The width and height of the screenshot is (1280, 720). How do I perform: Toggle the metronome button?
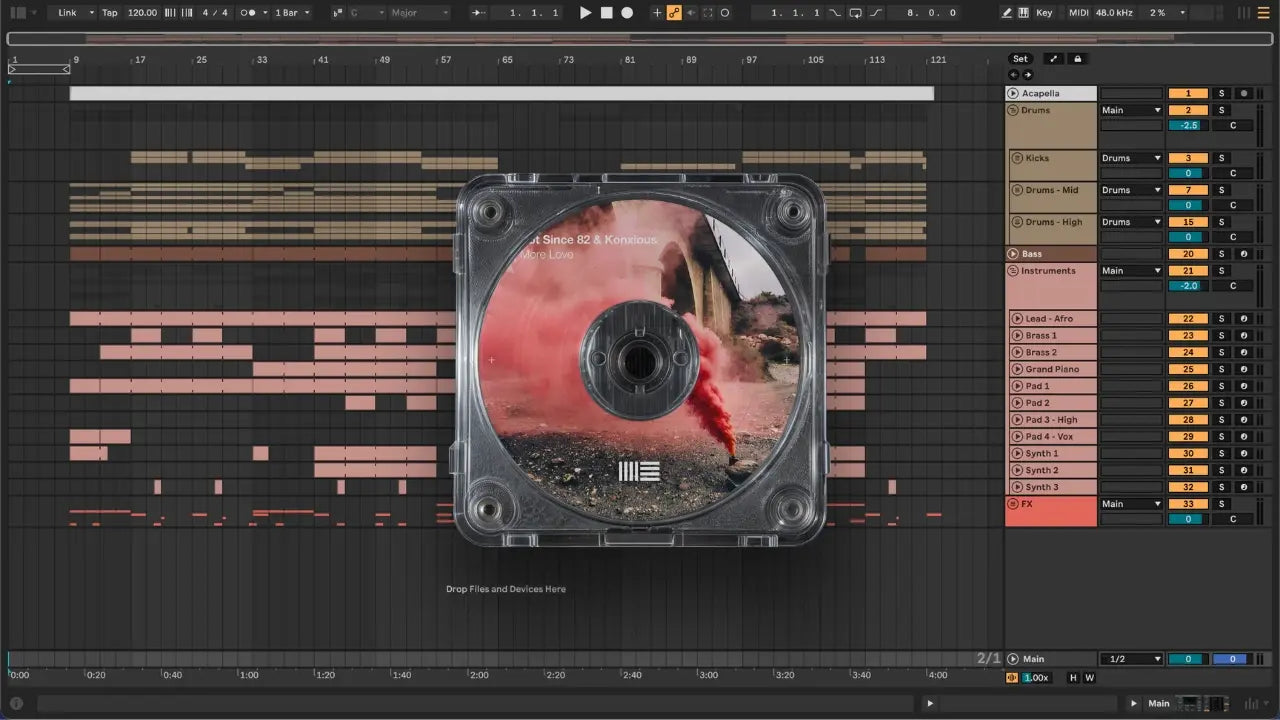point(250,13)
